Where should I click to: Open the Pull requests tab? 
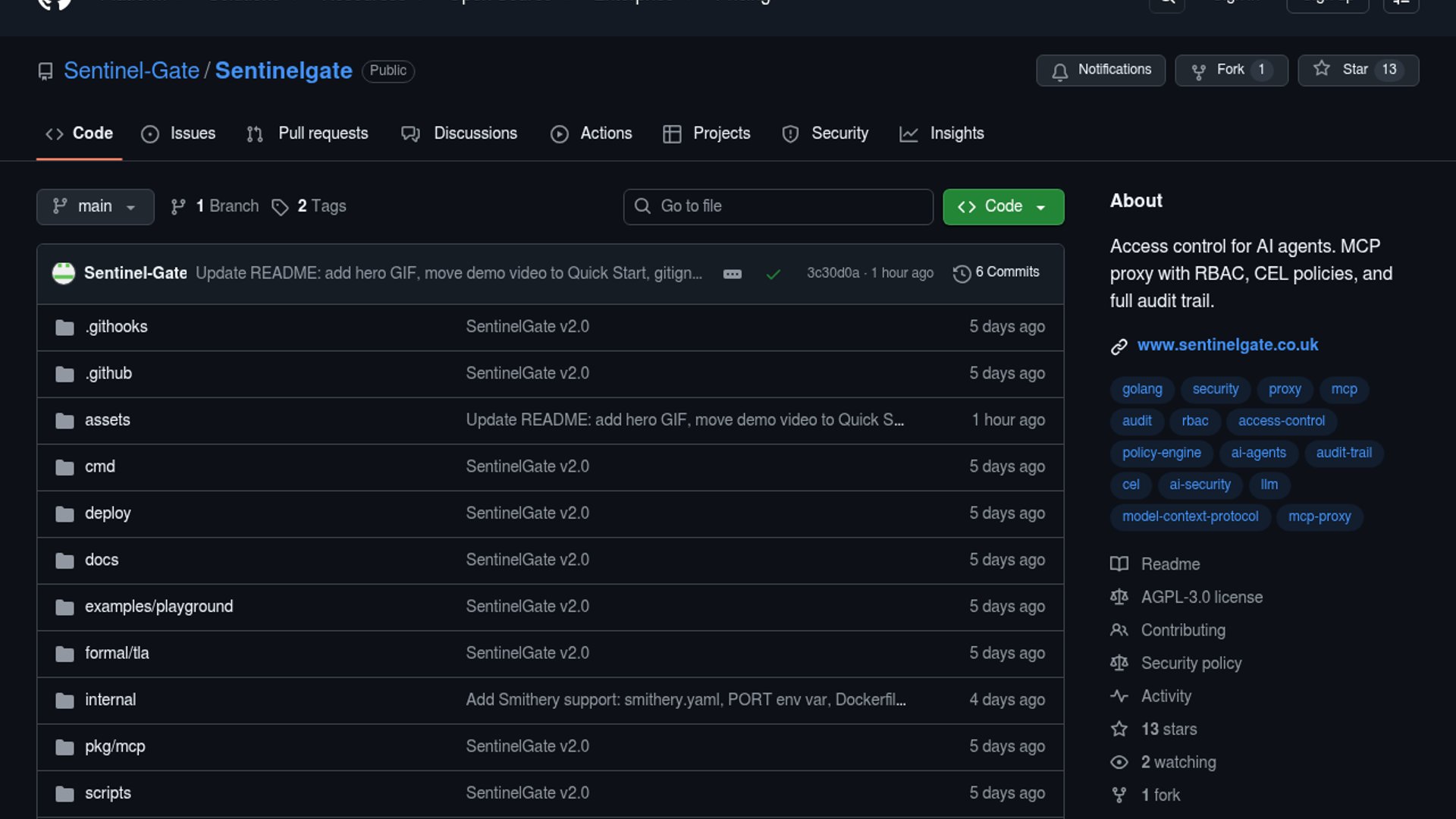coord(307,133)
